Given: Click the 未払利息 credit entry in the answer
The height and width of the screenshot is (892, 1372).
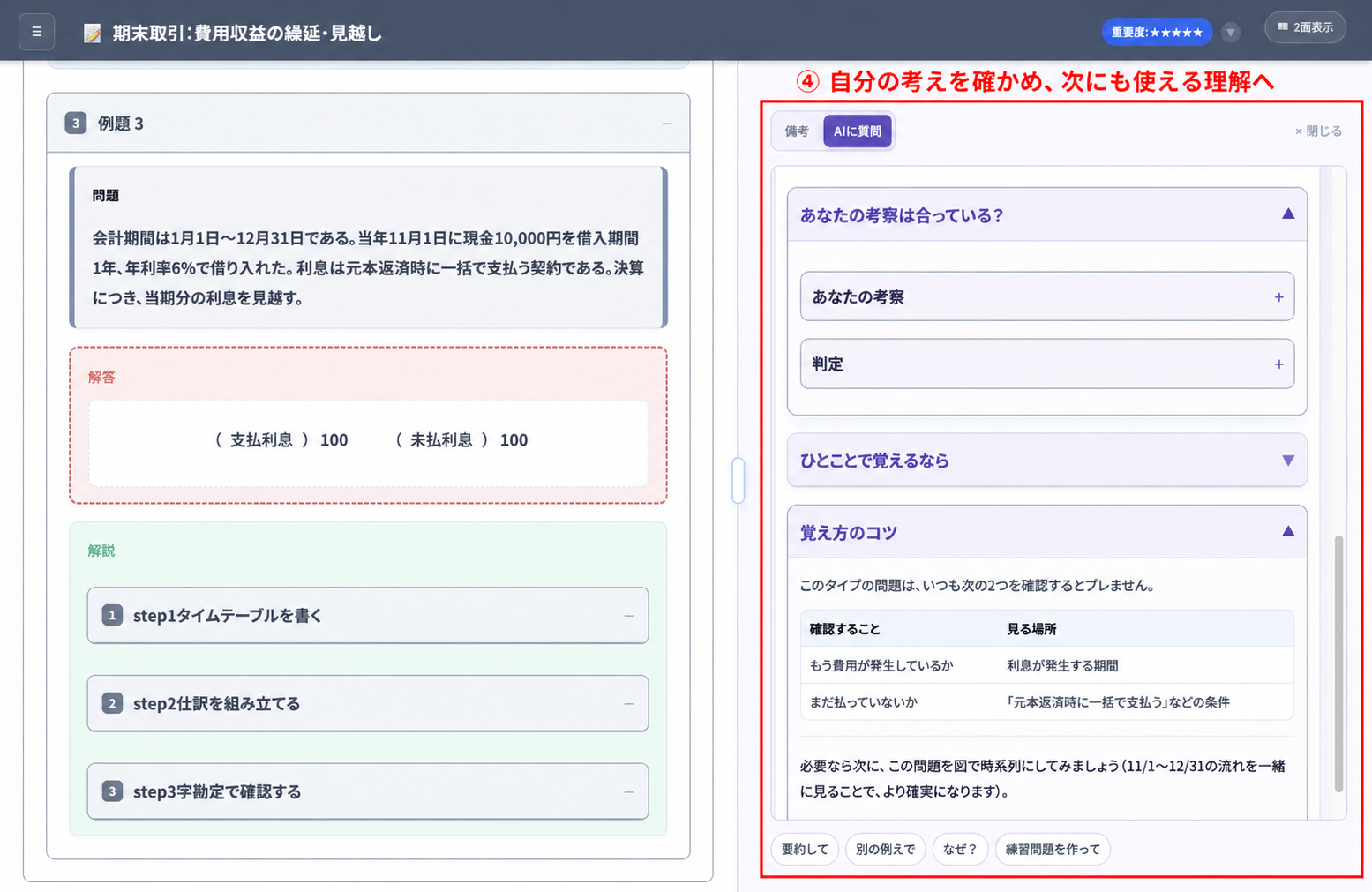Looking at the screenshot, I should click(x=461, y=440).
